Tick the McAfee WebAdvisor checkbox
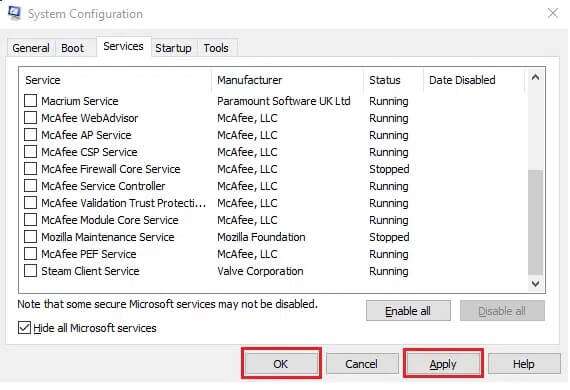Viewport: 570px width, 390px height. coord(31,118)
